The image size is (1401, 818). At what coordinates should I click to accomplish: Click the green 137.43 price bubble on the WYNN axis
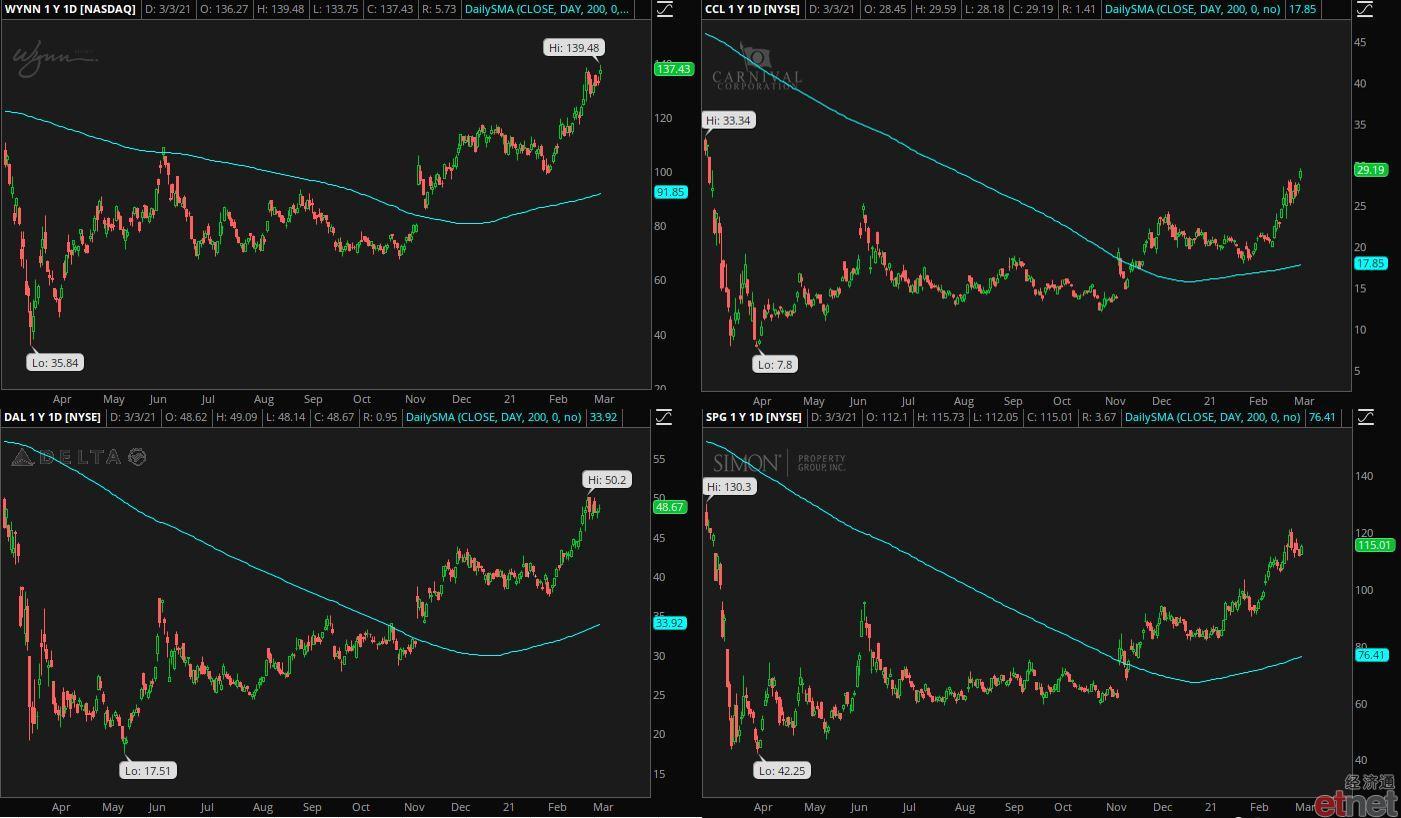(x=672, y=69)
